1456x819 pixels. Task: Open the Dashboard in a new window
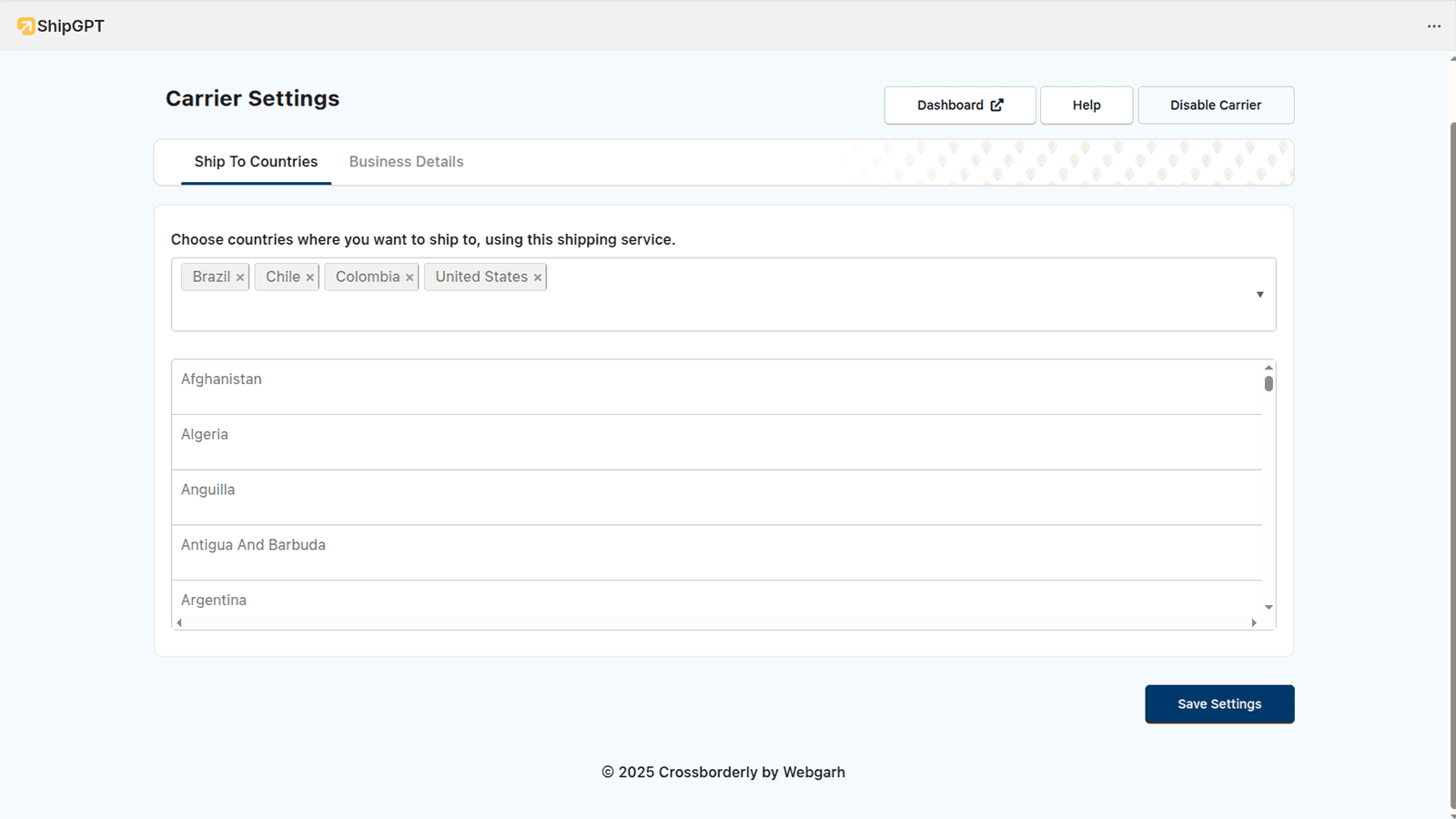coord(960,106)
